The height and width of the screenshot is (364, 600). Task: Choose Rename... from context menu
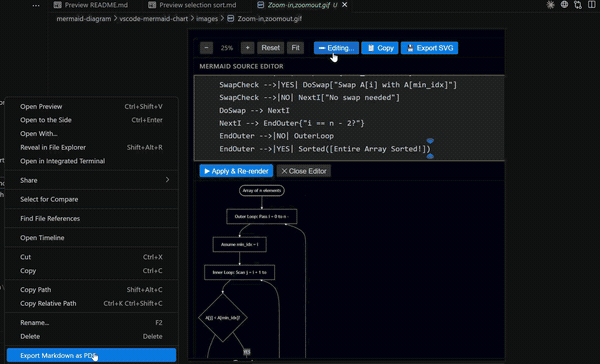[x=91, y=323]
